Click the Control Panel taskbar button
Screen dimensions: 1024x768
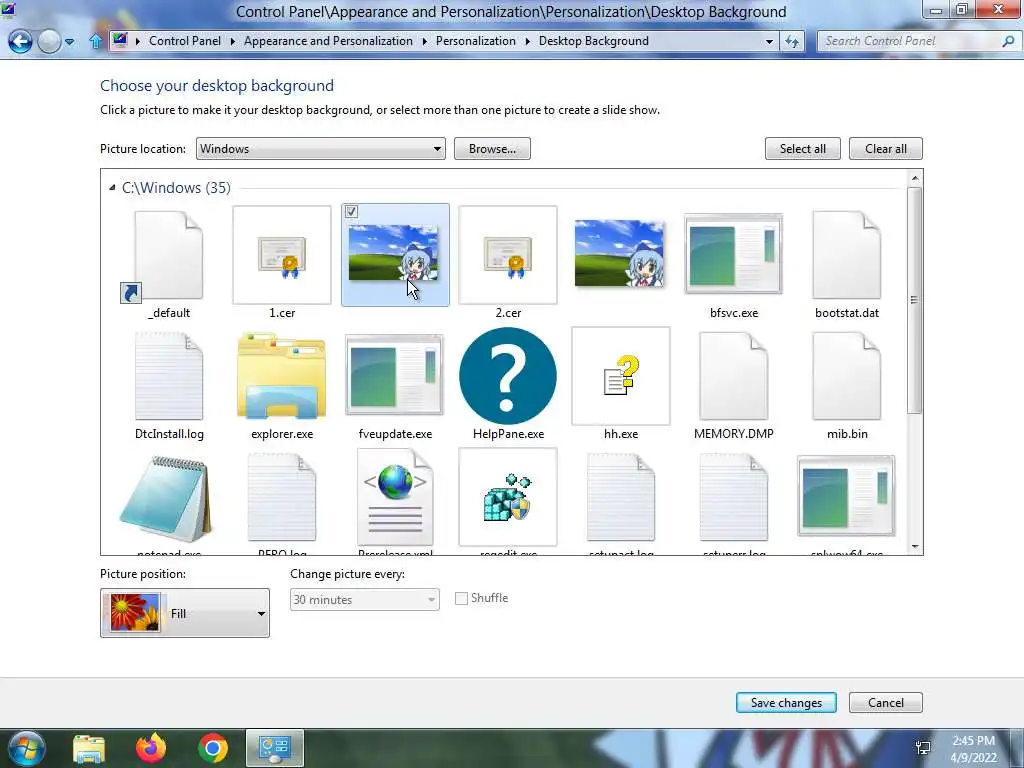(x=275, y=748)
